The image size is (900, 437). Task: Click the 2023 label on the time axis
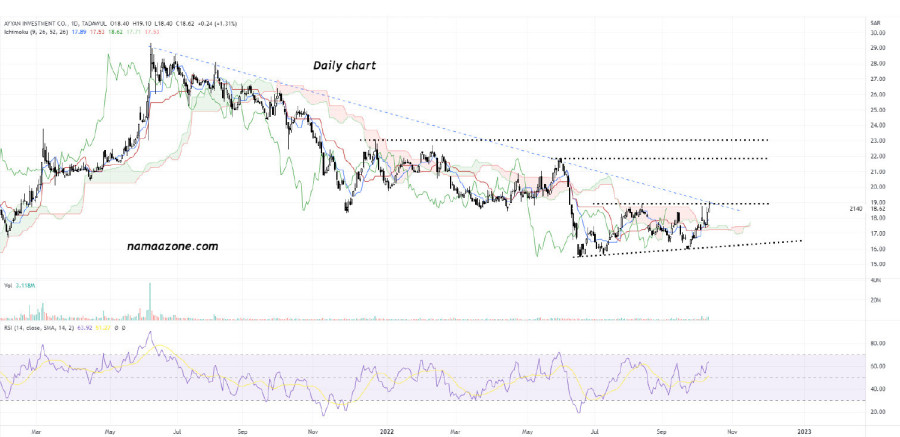(803, 429)
